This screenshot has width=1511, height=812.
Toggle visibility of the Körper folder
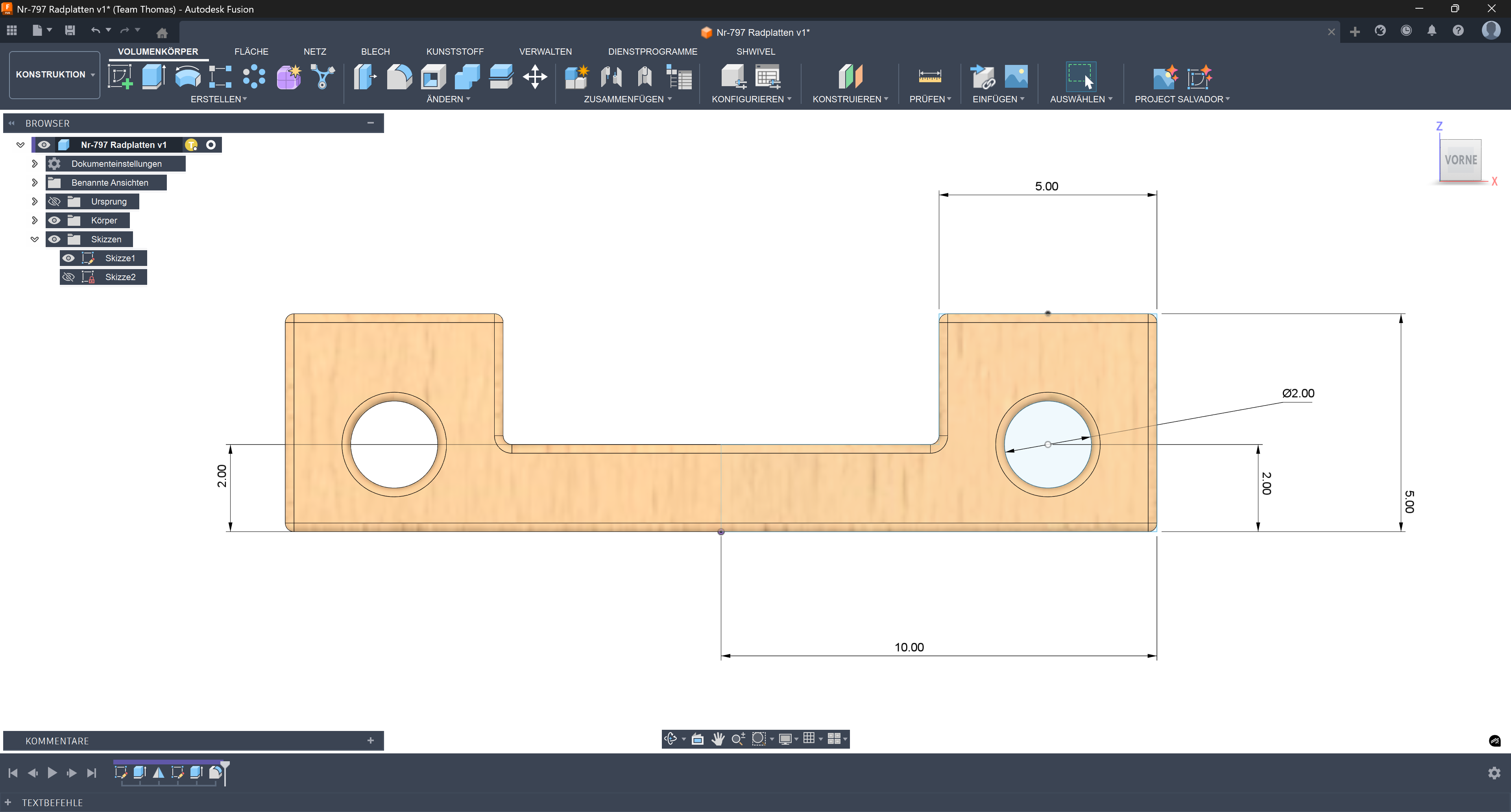coord(55,220)
